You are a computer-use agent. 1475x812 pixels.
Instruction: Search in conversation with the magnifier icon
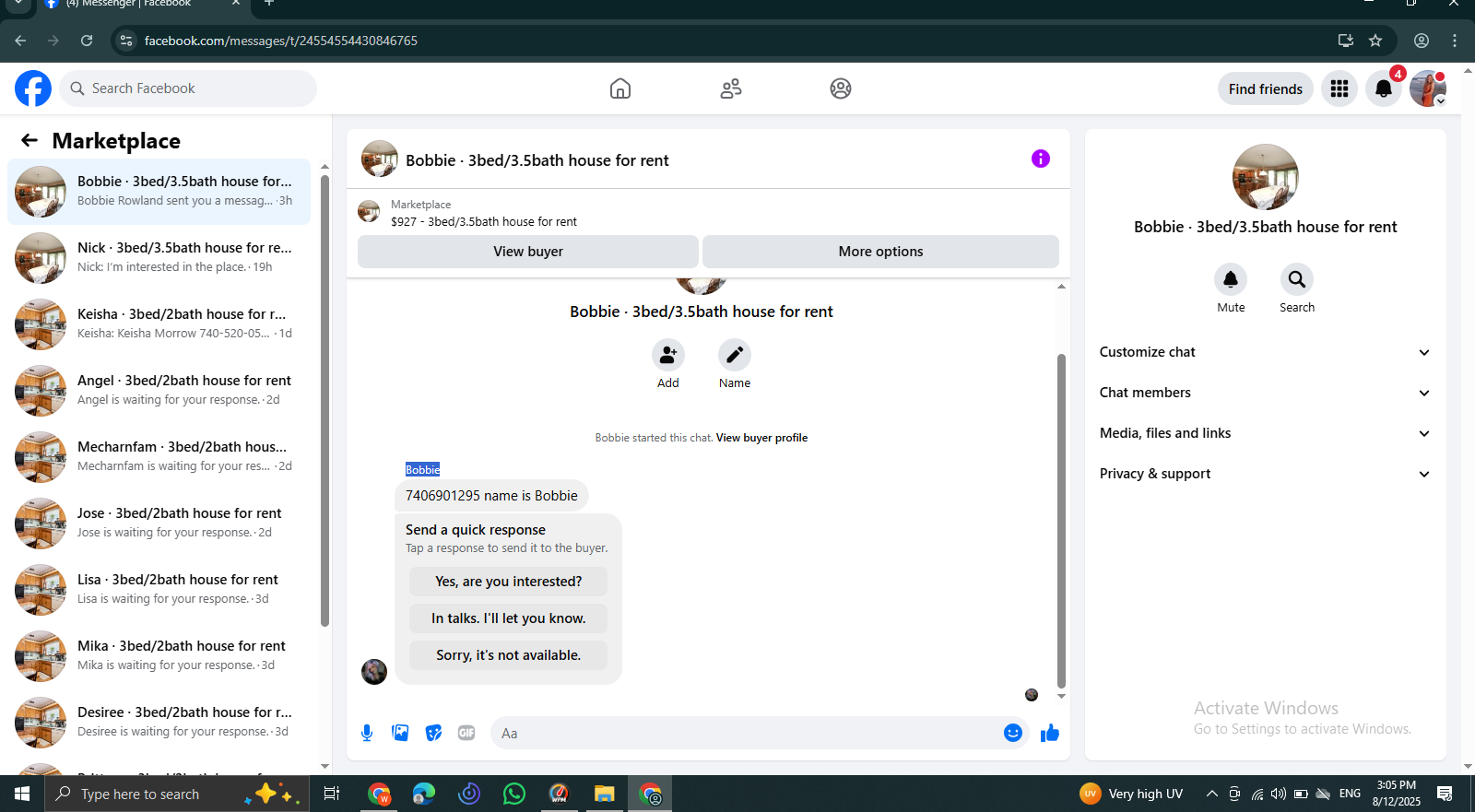[1297, 279]
